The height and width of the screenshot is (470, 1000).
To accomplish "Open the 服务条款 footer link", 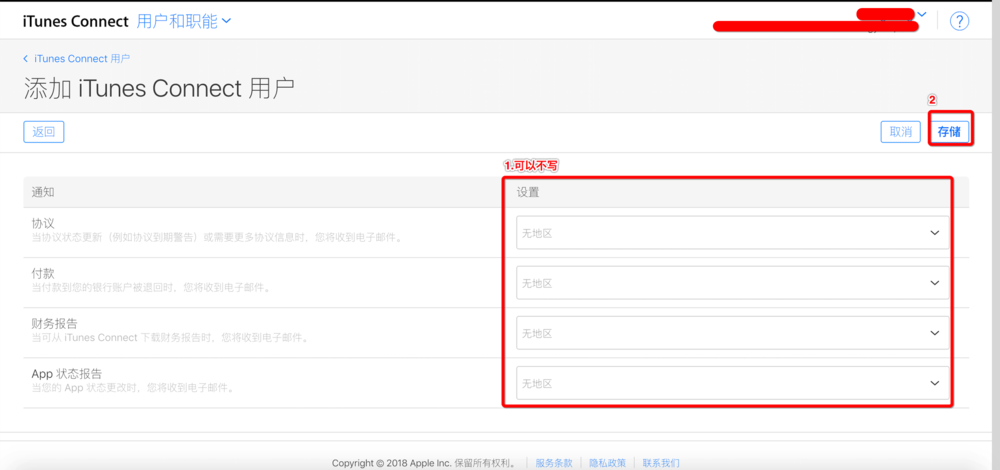I will click(554, 463).
